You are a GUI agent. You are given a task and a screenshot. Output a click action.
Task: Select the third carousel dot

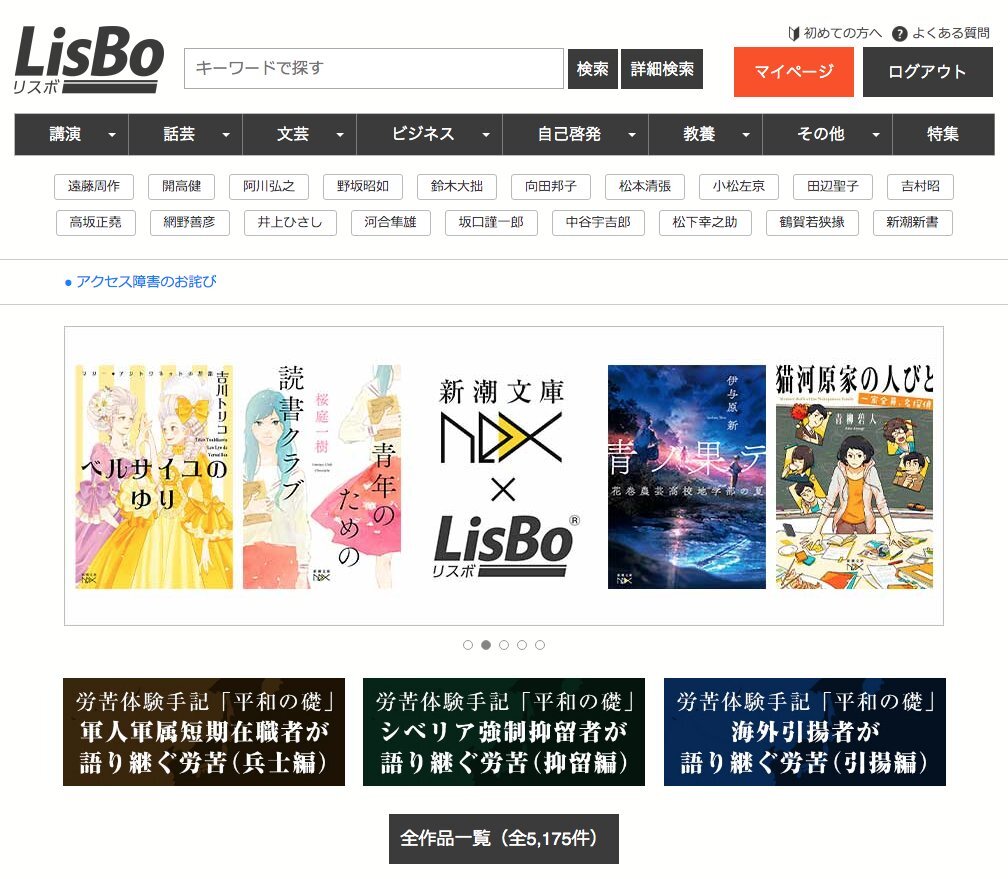coord(504,645)
